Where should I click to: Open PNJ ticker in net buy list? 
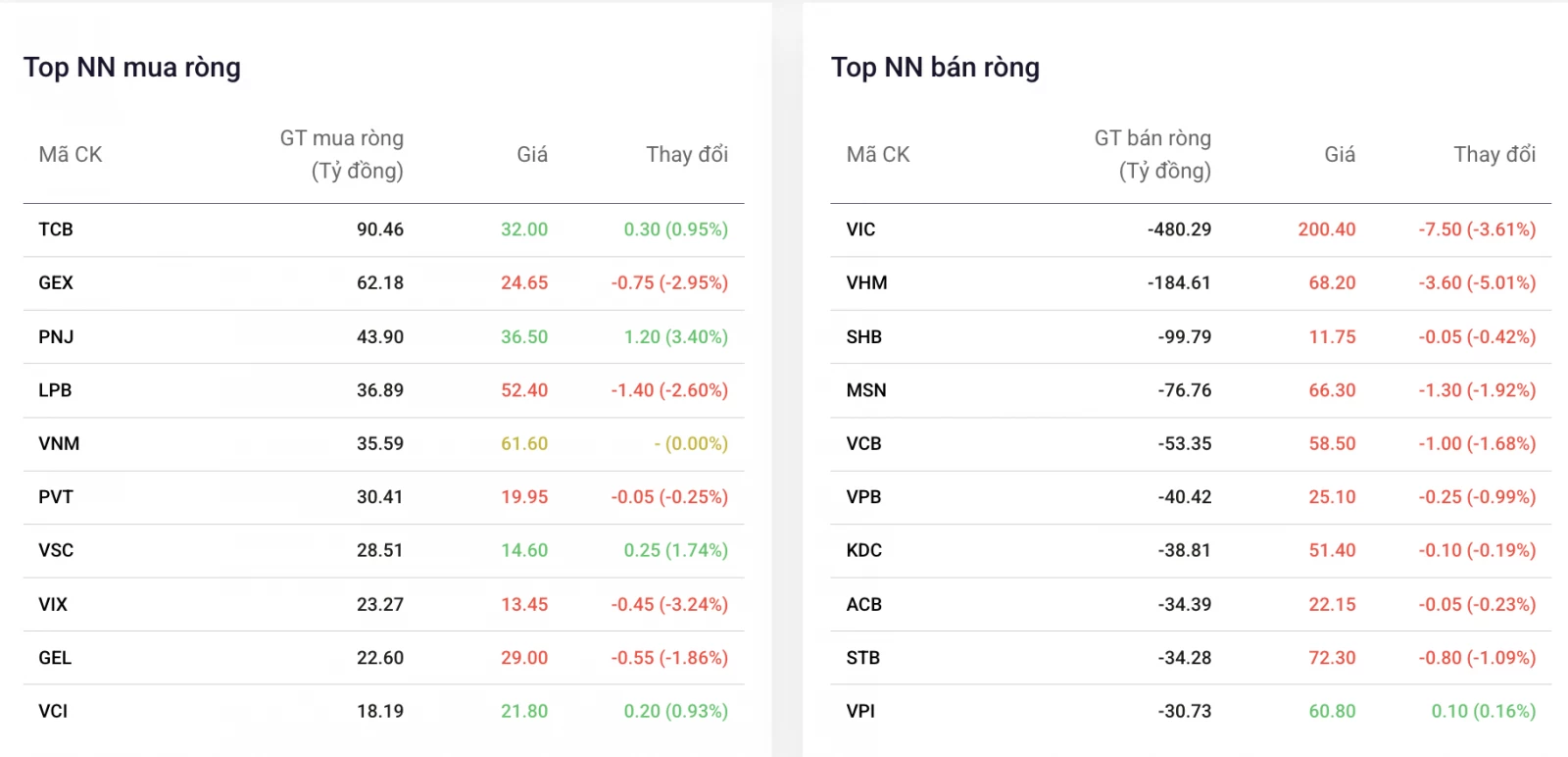click(56, 336)
